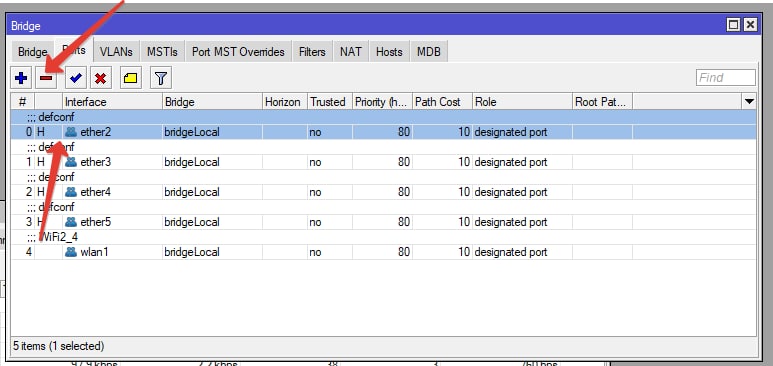
Task: Open the VLANs tab
Action: [x=116, y=52]
